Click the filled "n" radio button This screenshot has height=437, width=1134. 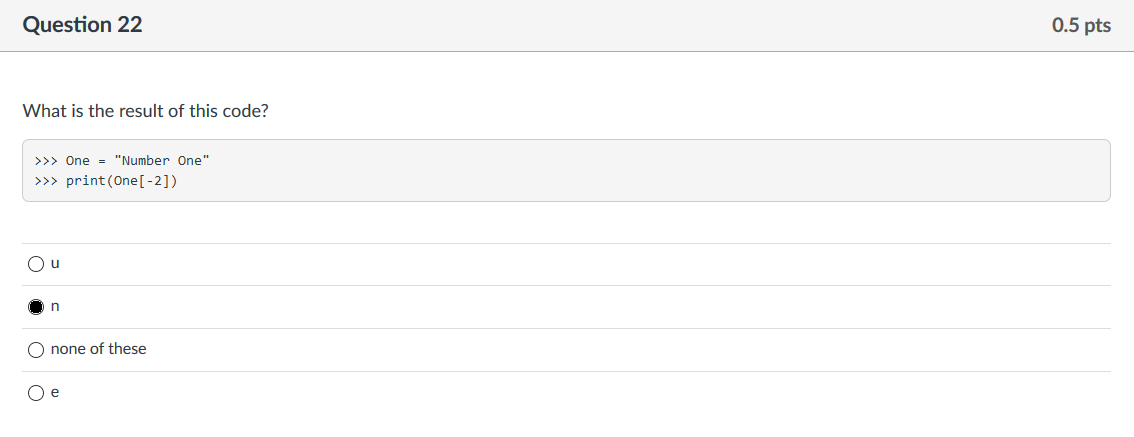36,307
